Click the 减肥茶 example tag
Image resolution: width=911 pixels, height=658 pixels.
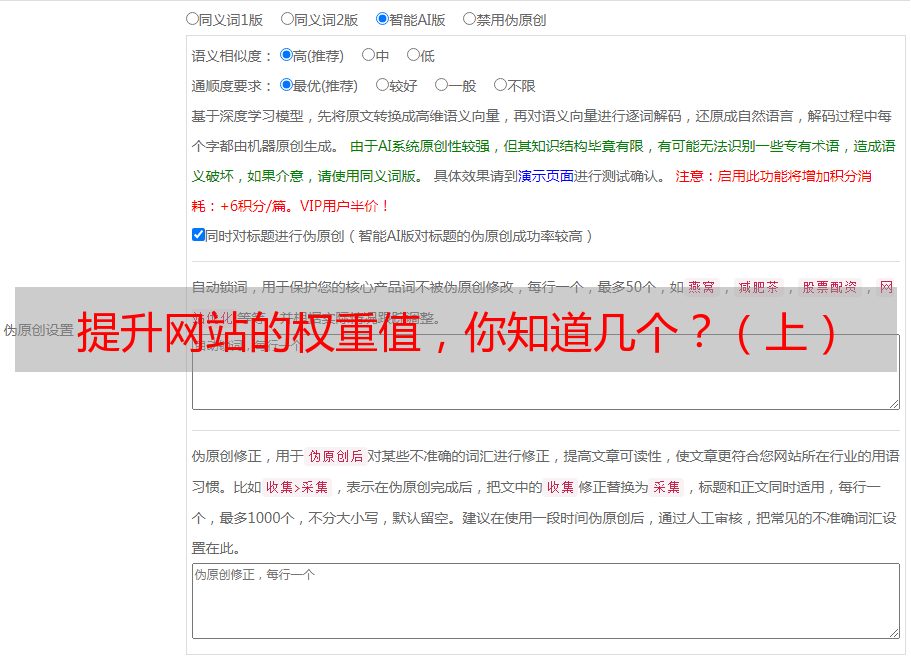pyautogui.click(x=758, y=287)
